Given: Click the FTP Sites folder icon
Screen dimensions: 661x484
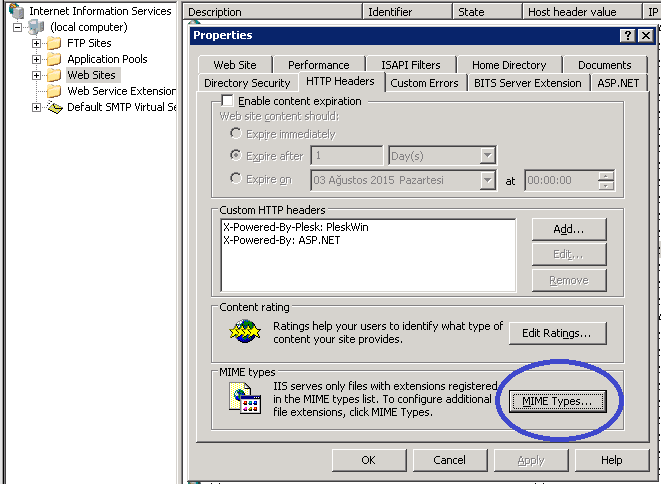Looking at the screenshot, I should pyautogui.click(x=54, y=43).
